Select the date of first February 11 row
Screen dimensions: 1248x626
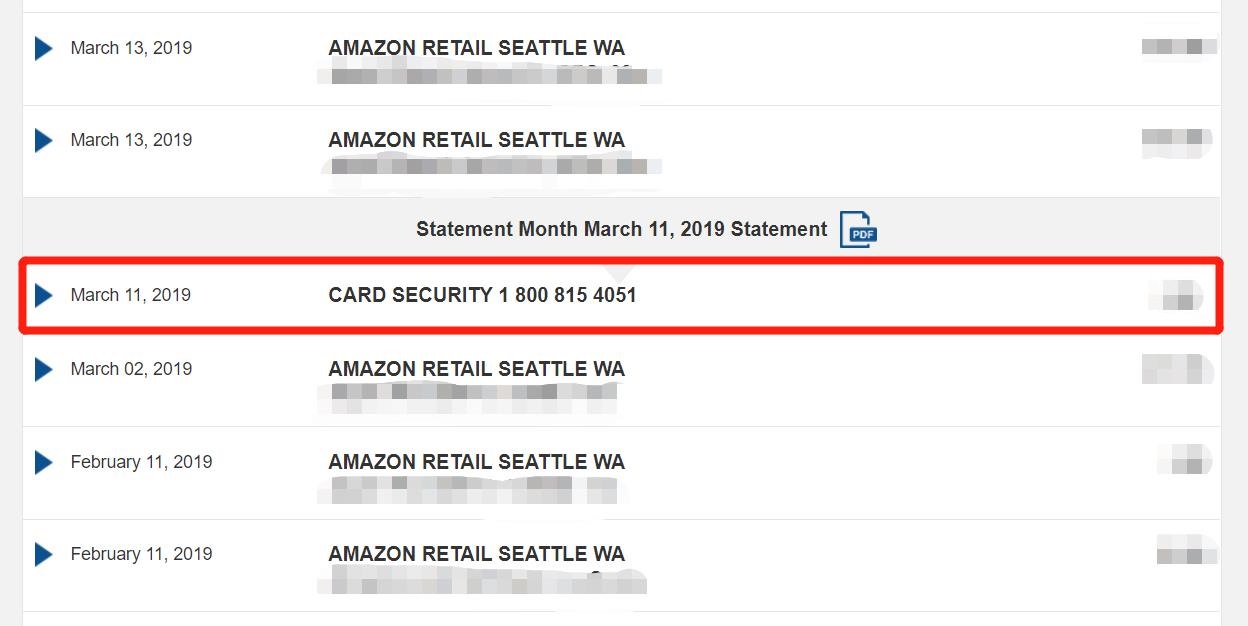[x=141, y=462]
